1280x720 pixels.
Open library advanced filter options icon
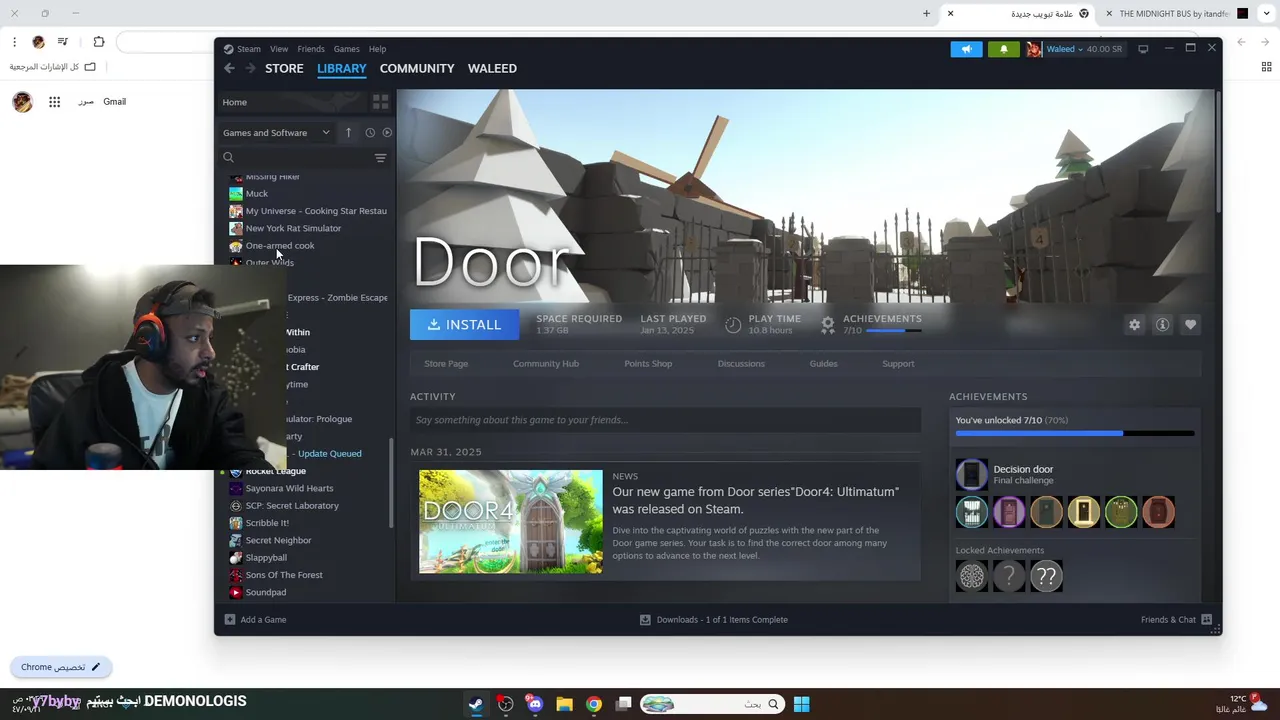coord(380,158)
